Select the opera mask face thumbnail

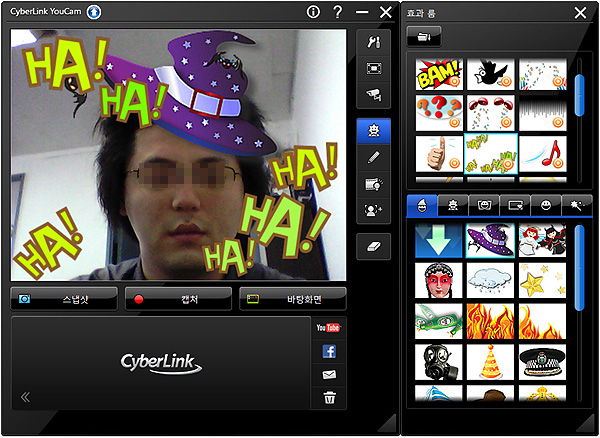pos(439,280)
